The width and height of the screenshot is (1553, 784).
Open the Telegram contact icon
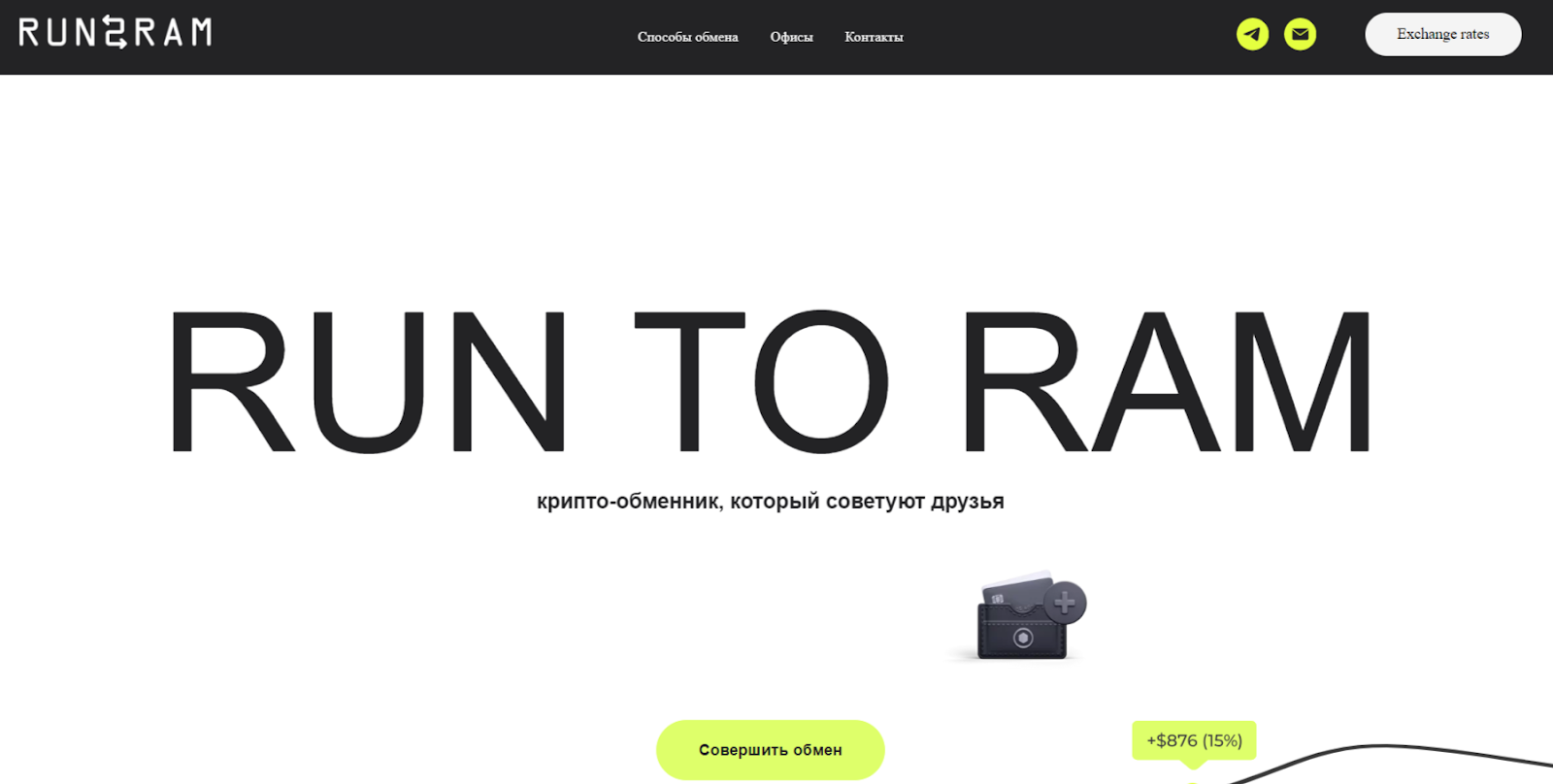click(x=1252, y=34)
